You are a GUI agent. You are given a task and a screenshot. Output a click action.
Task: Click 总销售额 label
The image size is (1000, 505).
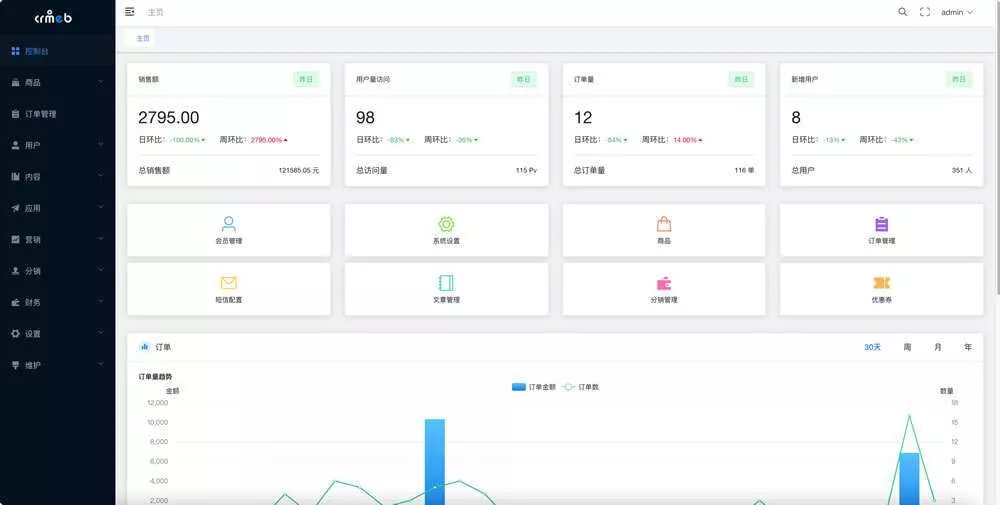coord(154,170)
